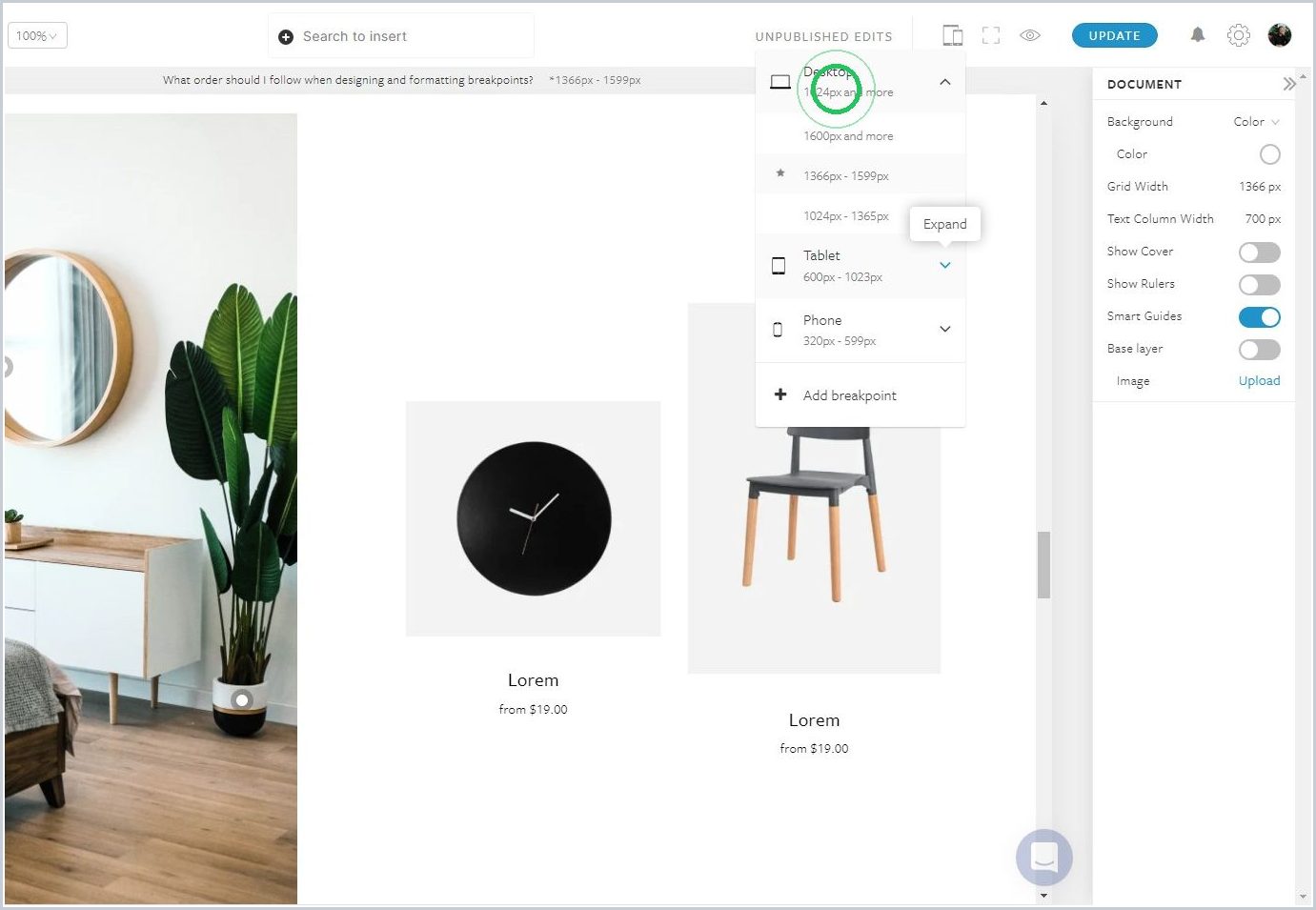This screenshot has height=910, width=1316.
Task: Expand the Tablet breakpoint group
Action: point(944,265)
